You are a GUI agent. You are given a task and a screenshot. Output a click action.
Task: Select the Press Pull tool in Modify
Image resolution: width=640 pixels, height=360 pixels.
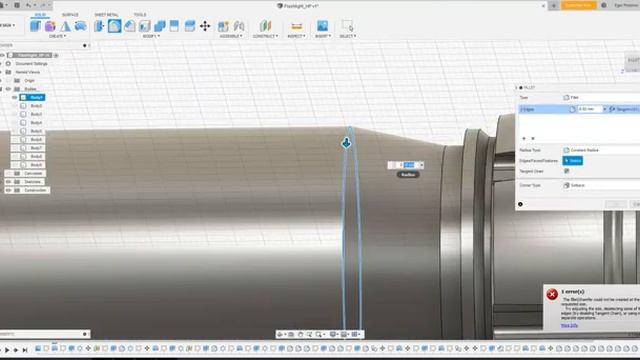99,26
